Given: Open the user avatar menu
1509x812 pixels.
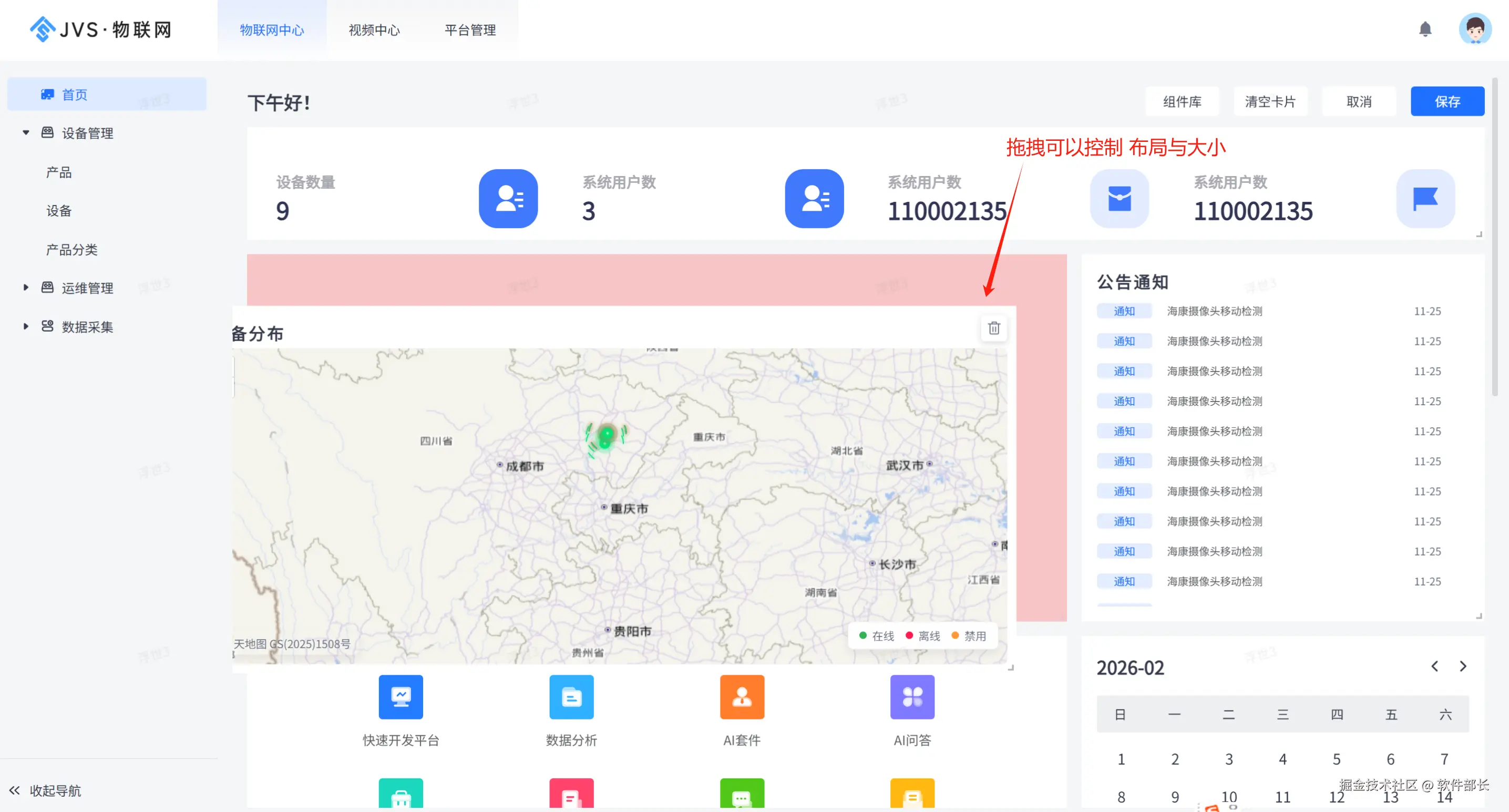Looking at the screenshot, I should 1474,29.
